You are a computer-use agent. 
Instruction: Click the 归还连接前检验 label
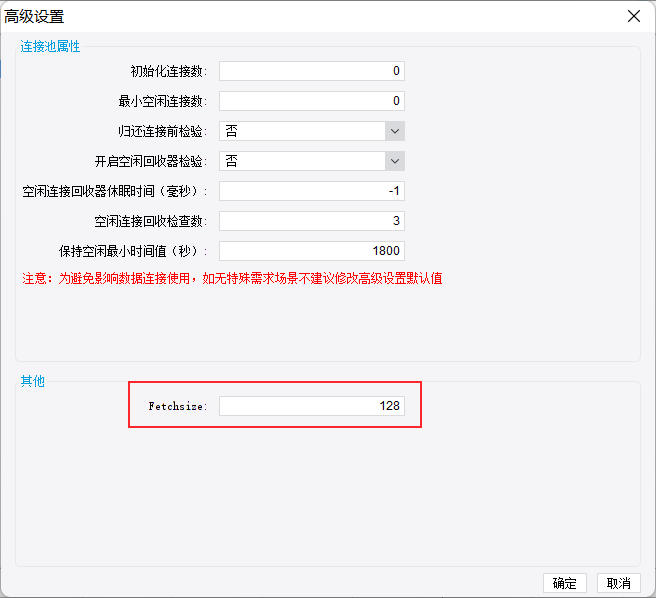(x=163, y=131)
